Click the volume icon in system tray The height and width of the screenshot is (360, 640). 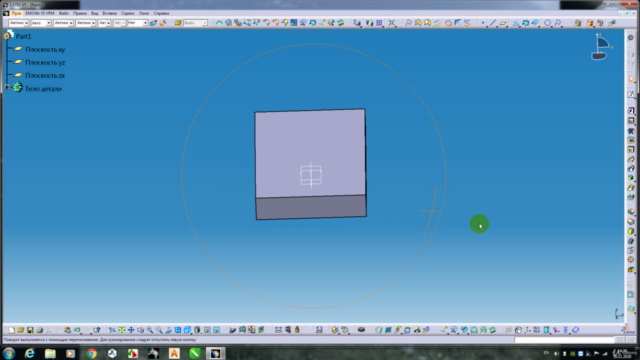click(556, 353)
